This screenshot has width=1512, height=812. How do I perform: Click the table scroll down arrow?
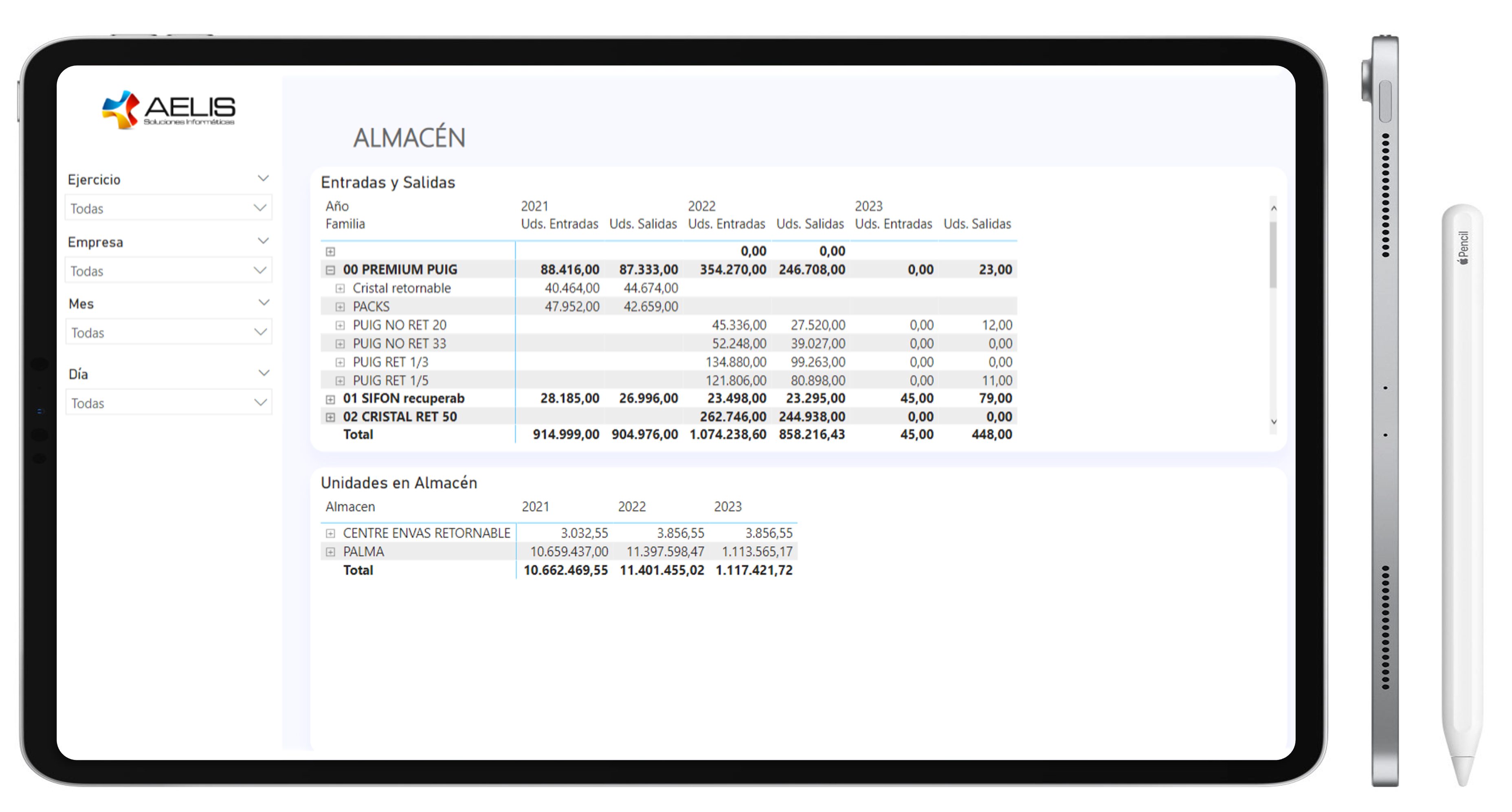click(x=1274, y=422)
